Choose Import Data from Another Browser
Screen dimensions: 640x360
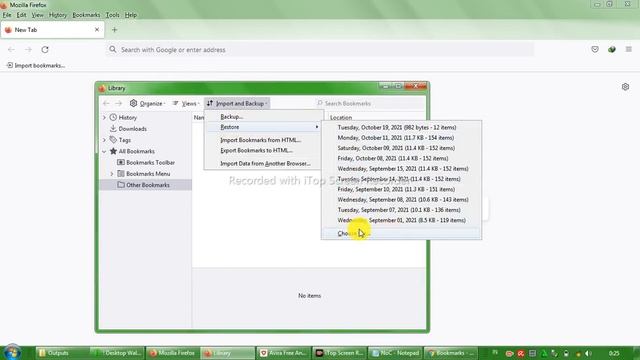pos(264,163)
